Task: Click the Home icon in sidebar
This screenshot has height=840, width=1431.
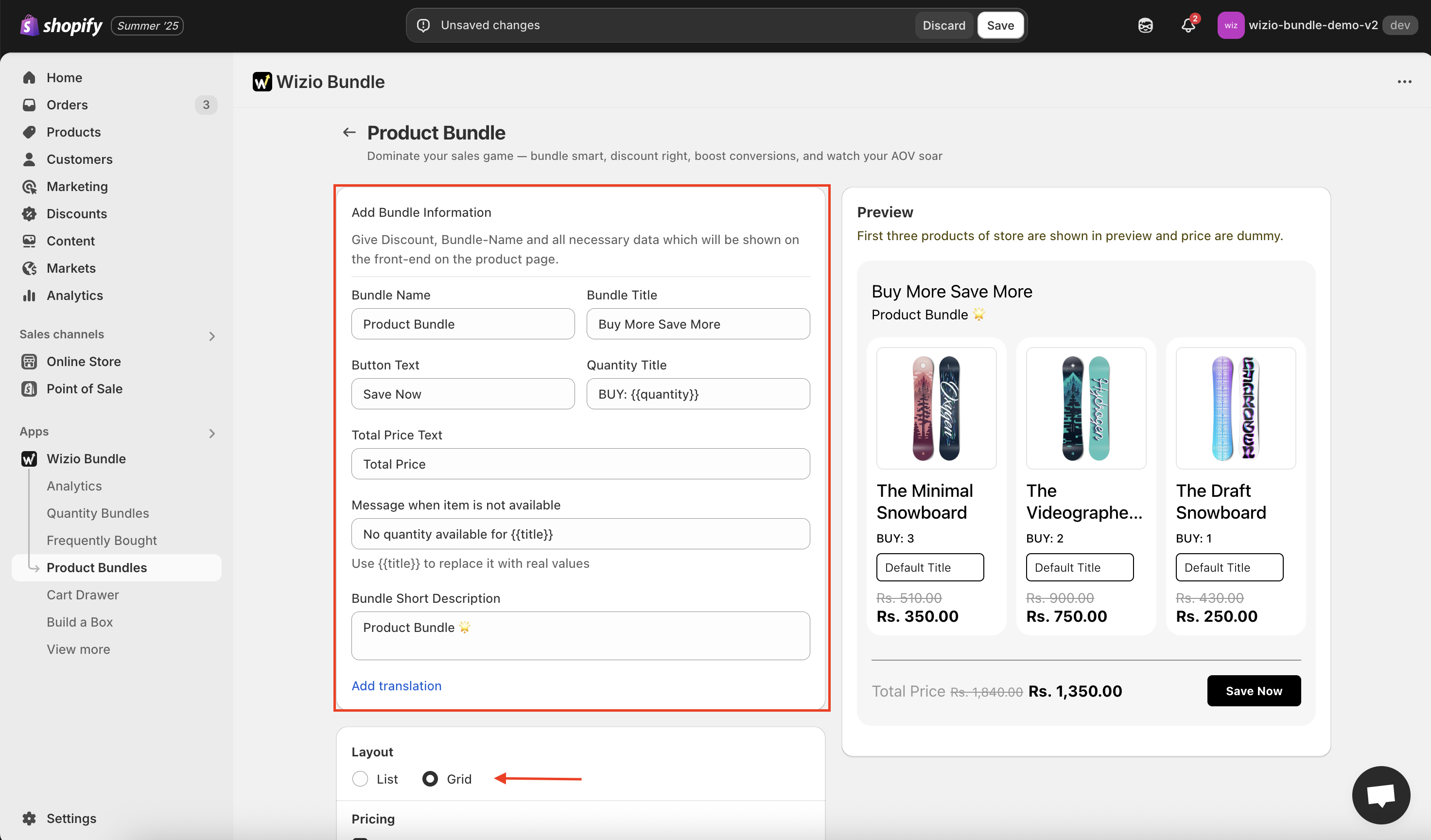Action: [x=29, y=77]
